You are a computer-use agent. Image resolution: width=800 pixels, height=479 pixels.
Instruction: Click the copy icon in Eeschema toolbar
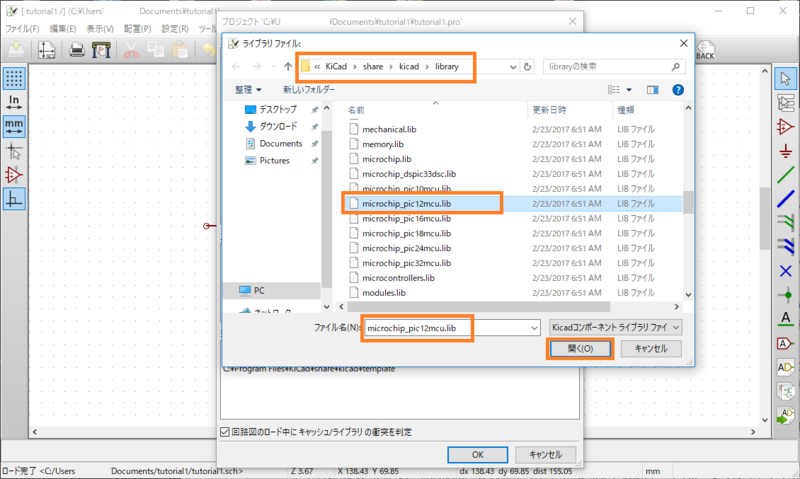point(155,50)
